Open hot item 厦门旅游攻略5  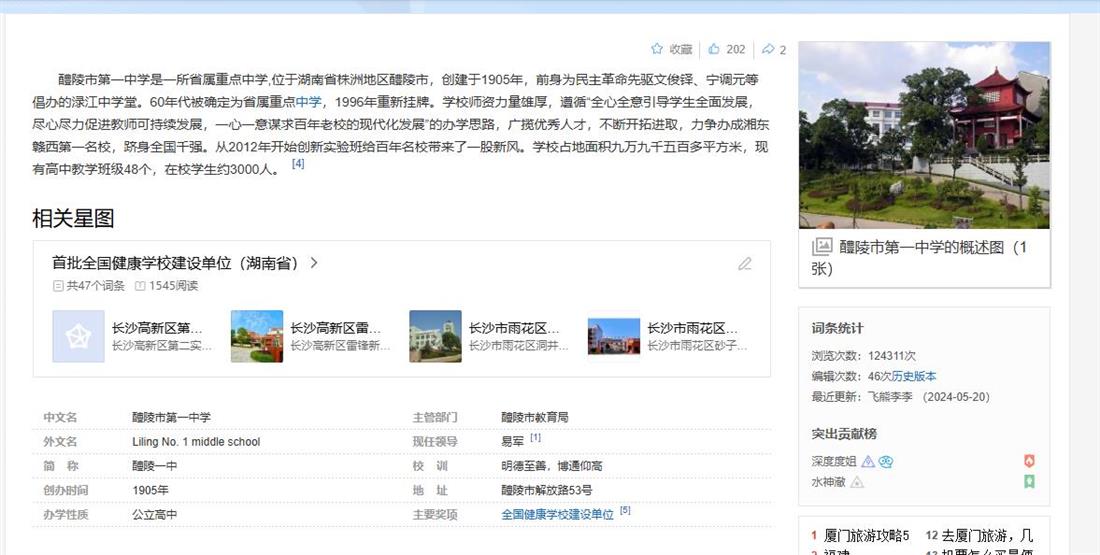coord(866,536)
